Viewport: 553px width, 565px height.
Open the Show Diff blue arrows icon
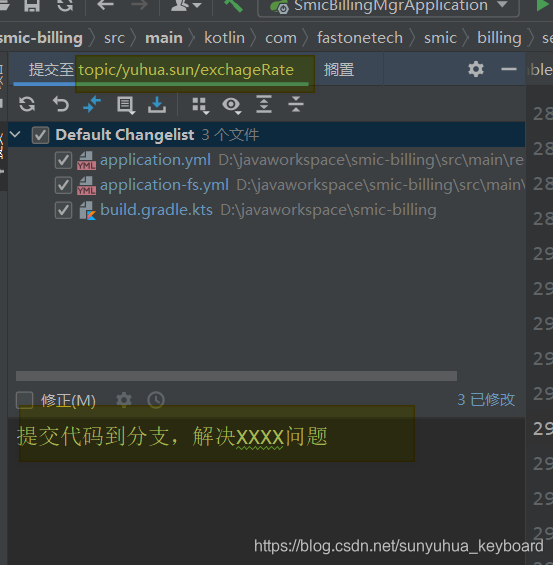pos(92,104)
